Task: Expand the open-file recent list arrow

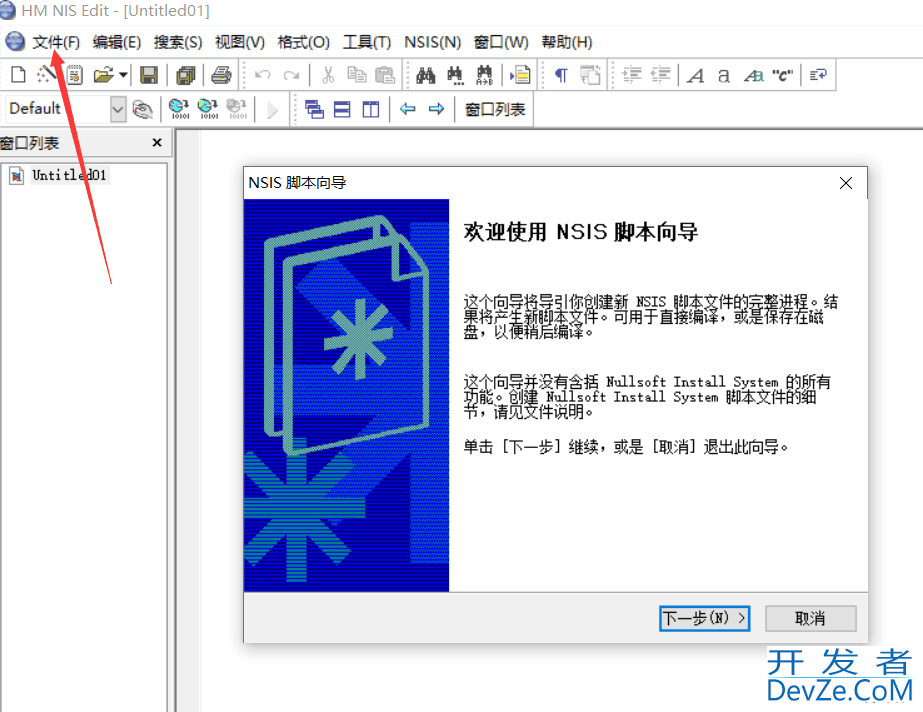Action: coord(123,75)
